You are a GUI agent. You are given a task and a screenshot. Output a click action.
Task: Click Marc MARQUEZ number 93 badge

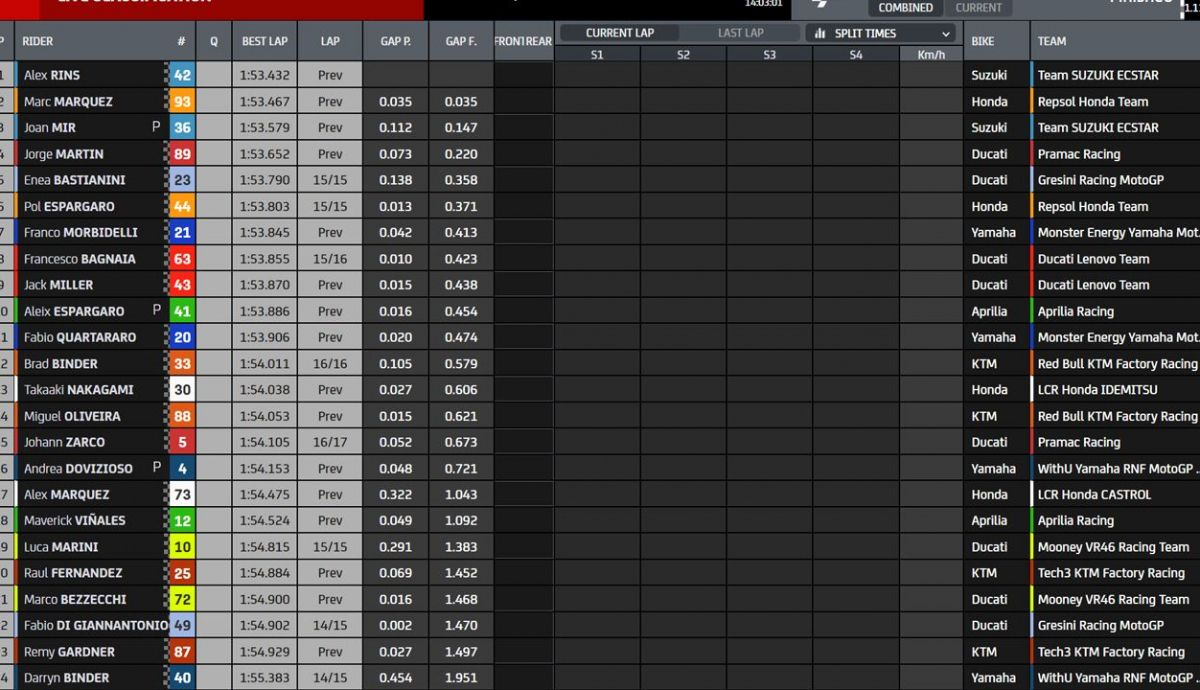182,101
